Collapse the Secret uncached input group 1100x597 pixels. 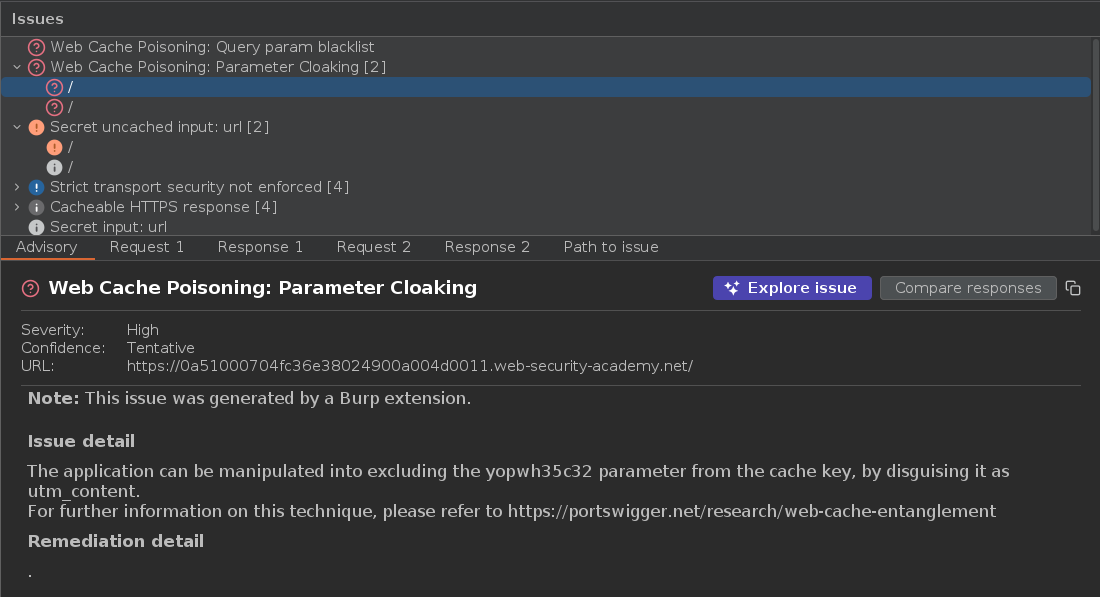point(17,127)
